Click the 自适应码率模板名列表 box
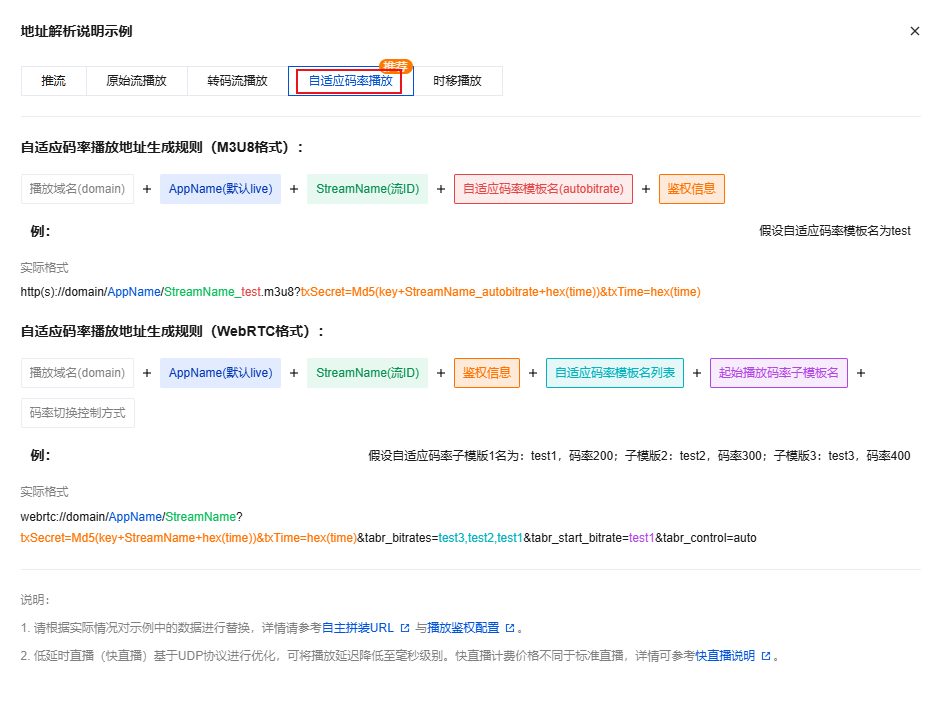942x717 pixels. coord(615,373)
